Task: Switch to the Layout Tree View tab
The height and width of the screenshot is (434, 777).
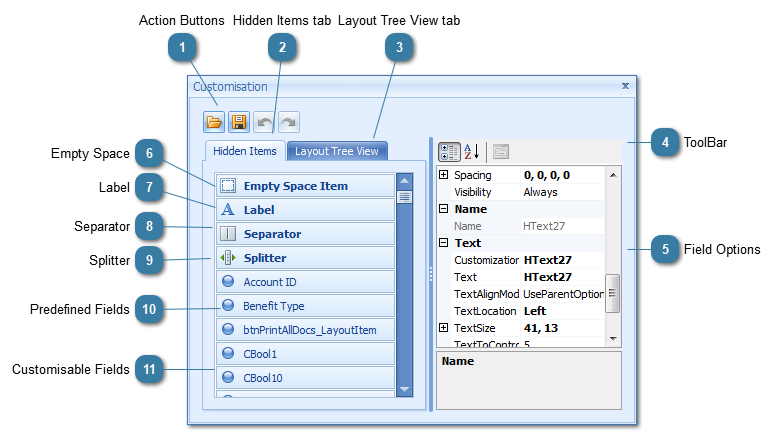Action: coord(337,151)
